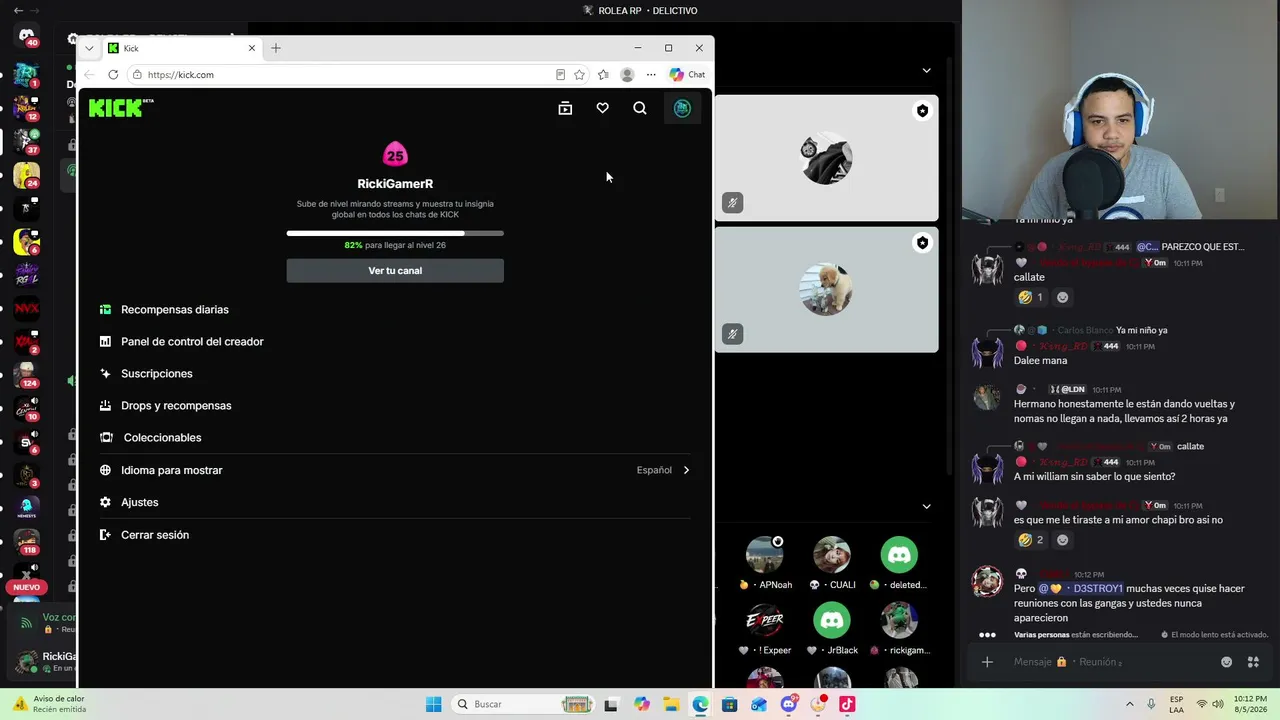Open Kick search with the magnifier icon
The width and height of the screenshot is (1280, 720).
coord(640,108)
